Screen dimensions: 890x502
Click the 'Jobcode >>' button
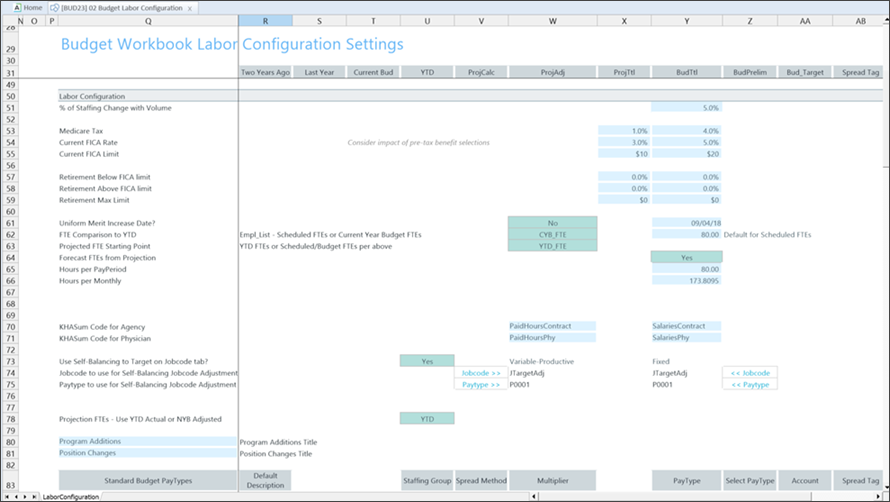481,373
